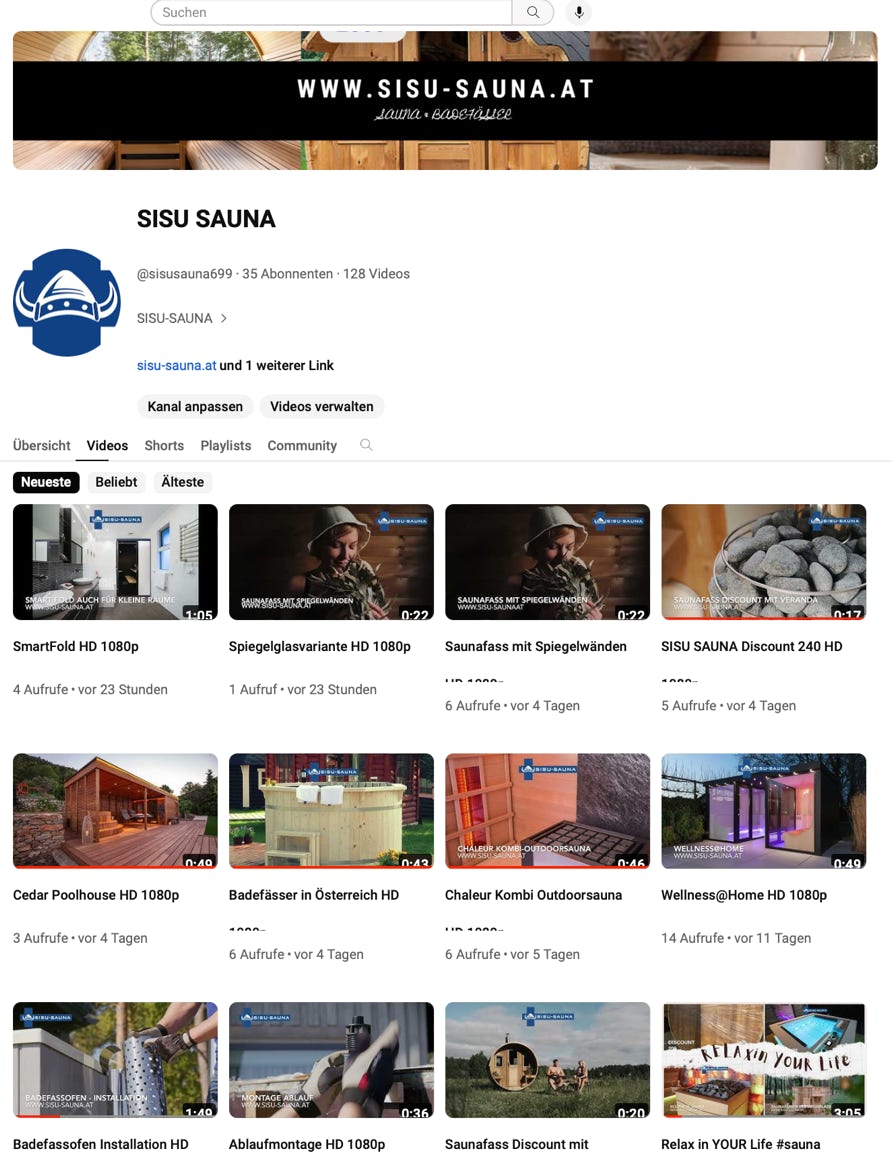Click title 'Badefassofen Installation HD'

(100, 1144)
